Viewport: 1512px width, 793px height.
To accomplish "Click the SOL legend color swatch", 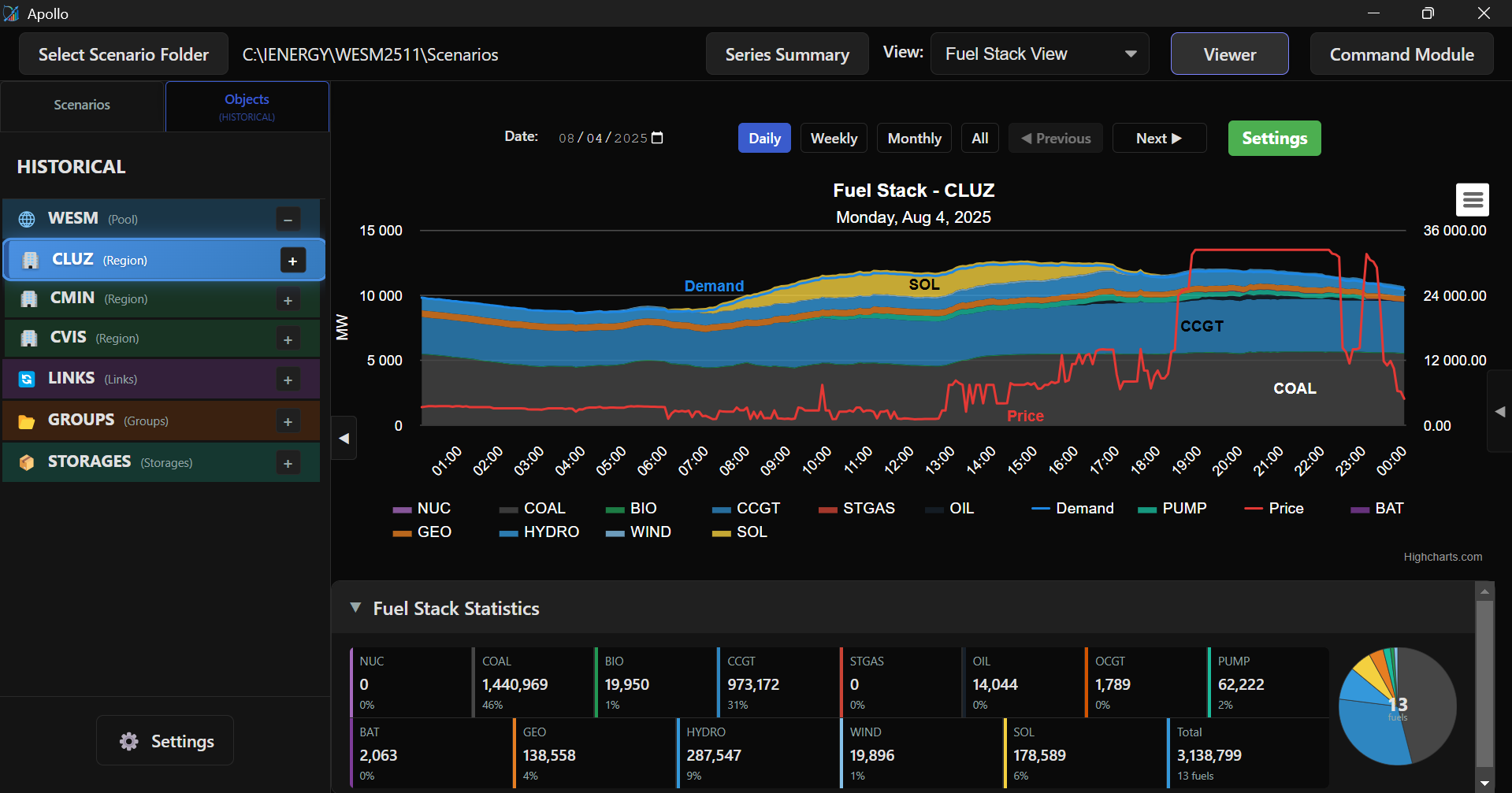I will click(x=720, y=533).
